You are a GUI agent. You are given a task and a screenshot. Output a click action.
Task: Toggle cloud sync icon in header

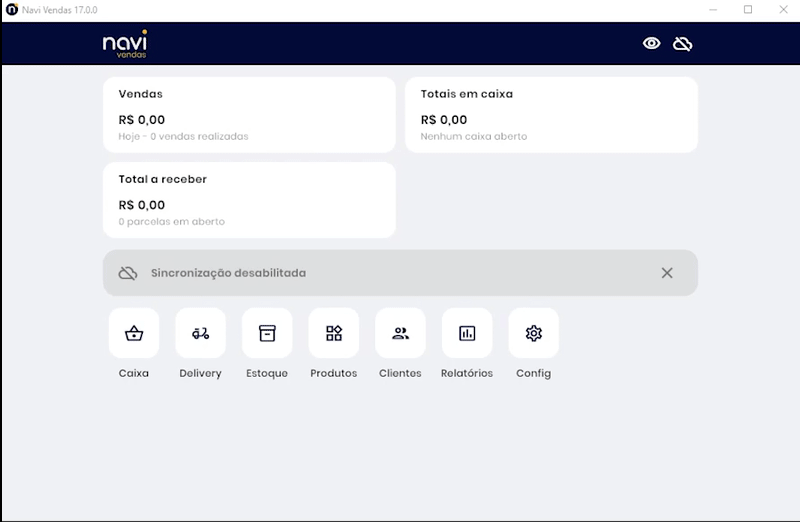[x=683, y=43]
